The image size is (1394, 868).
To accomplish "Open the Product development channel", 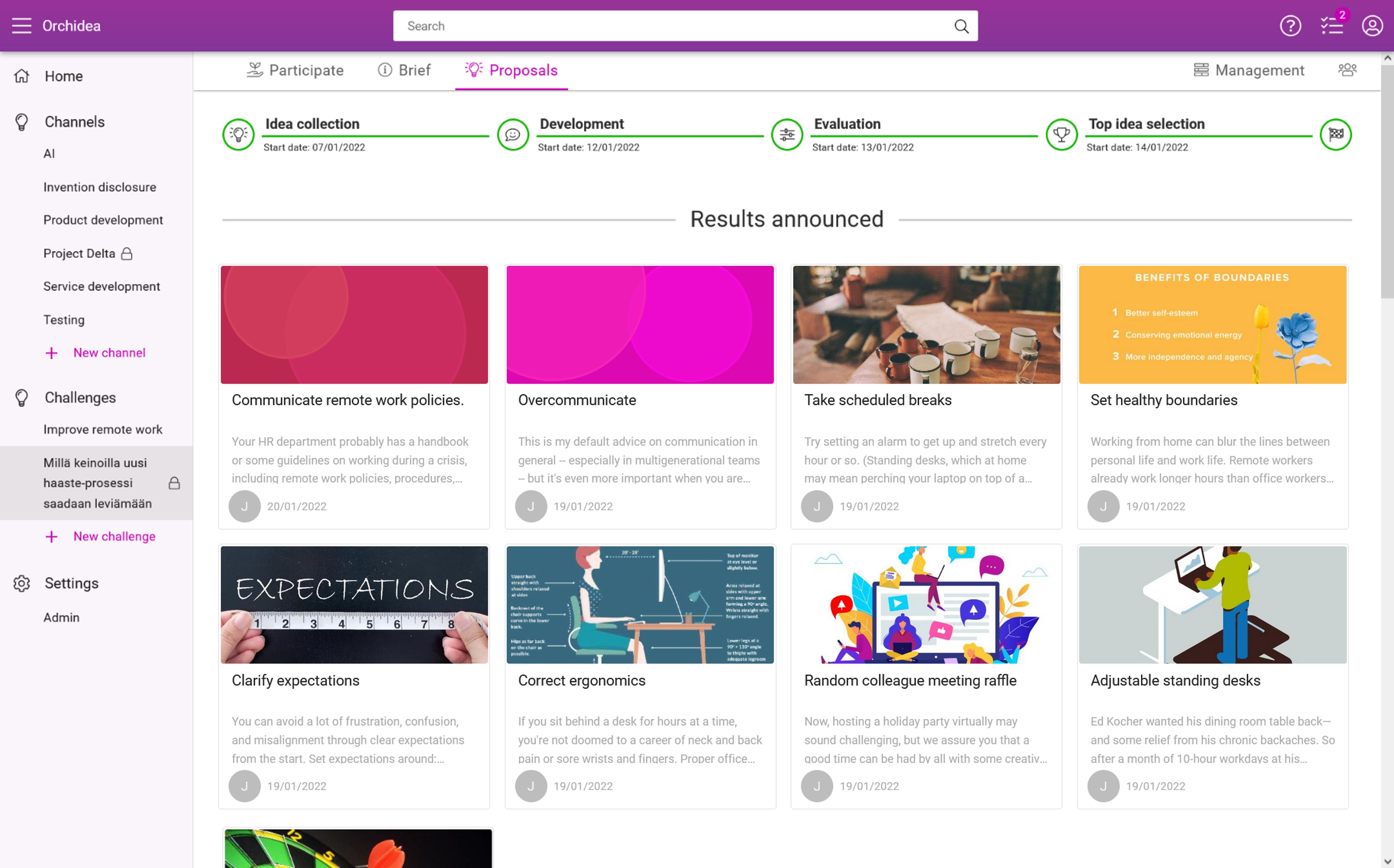I will tap(103, 220).
